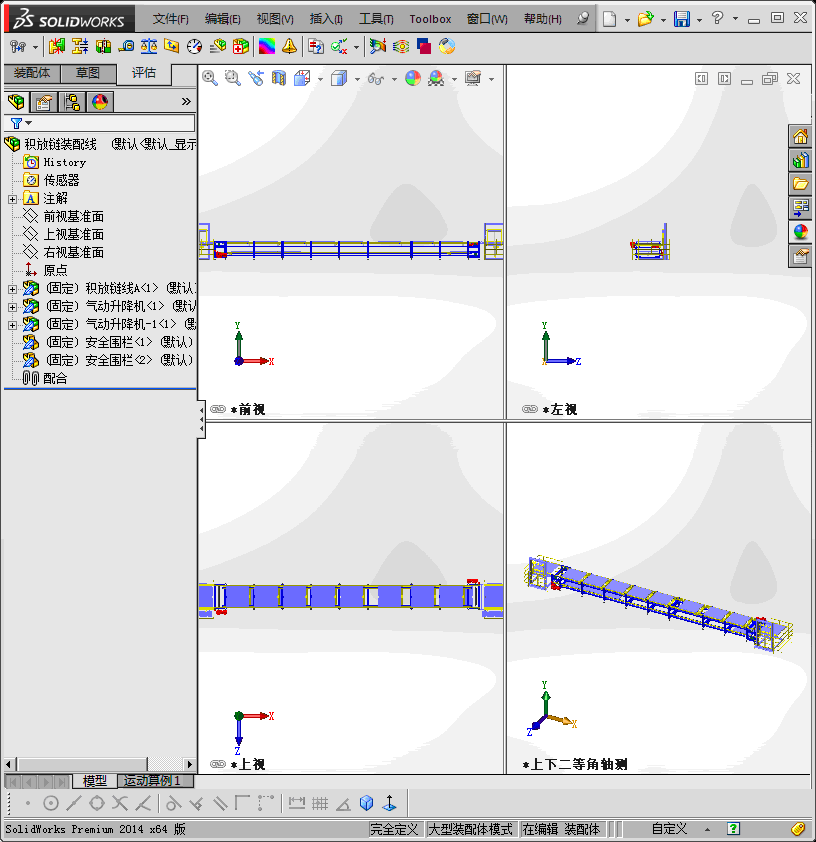Select 前视基准面 in the tree
Image resolution: width=816 pixels, height=842 pixels.
click(74, 216)
